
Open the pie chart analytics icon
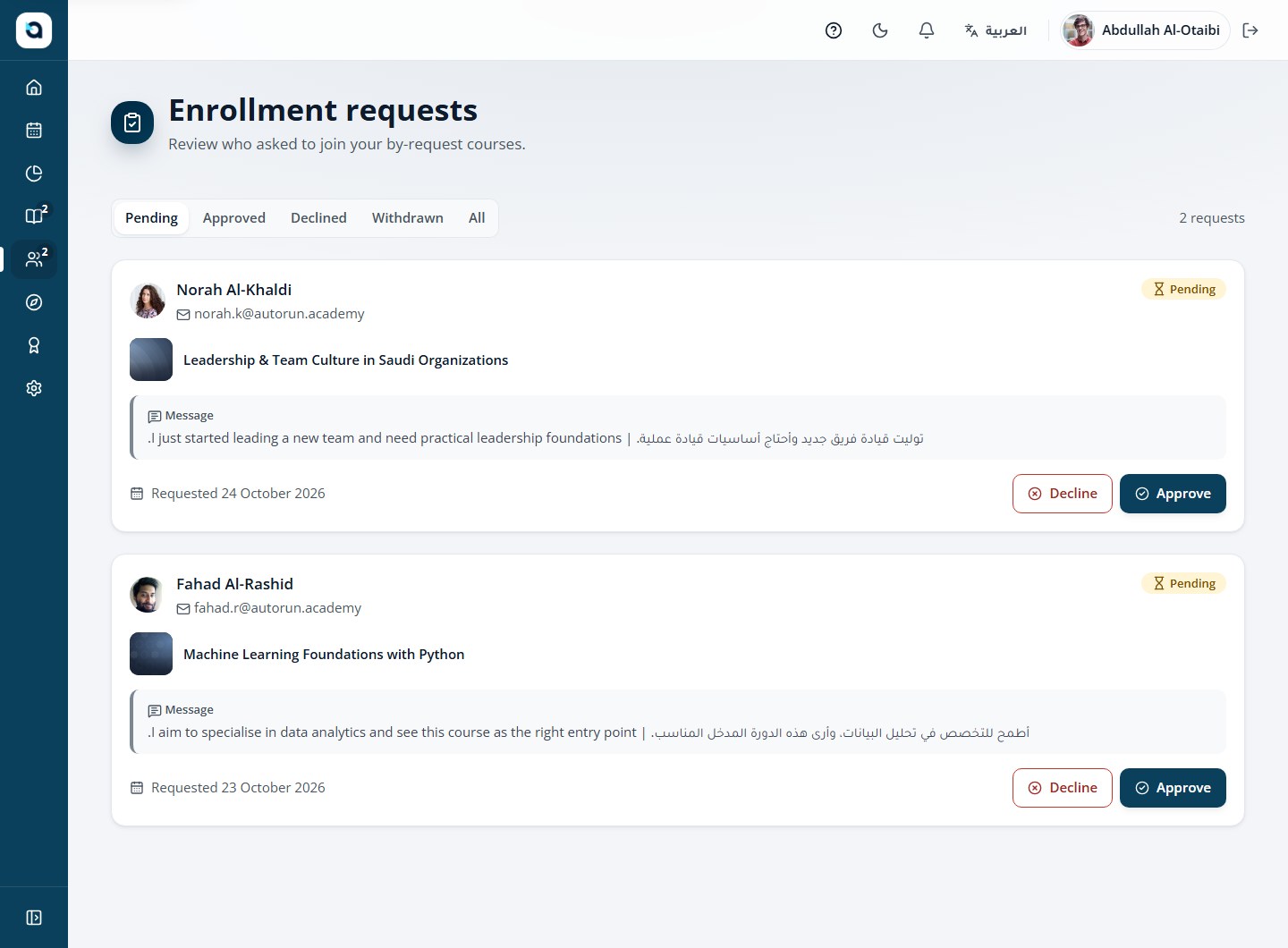[x=34, y=174]
